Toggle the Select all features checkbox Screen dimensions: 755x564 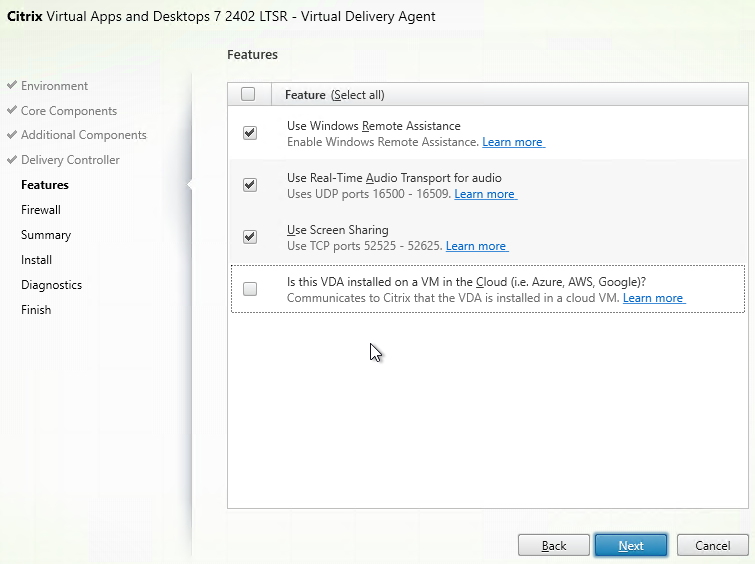tap(248, 94)
